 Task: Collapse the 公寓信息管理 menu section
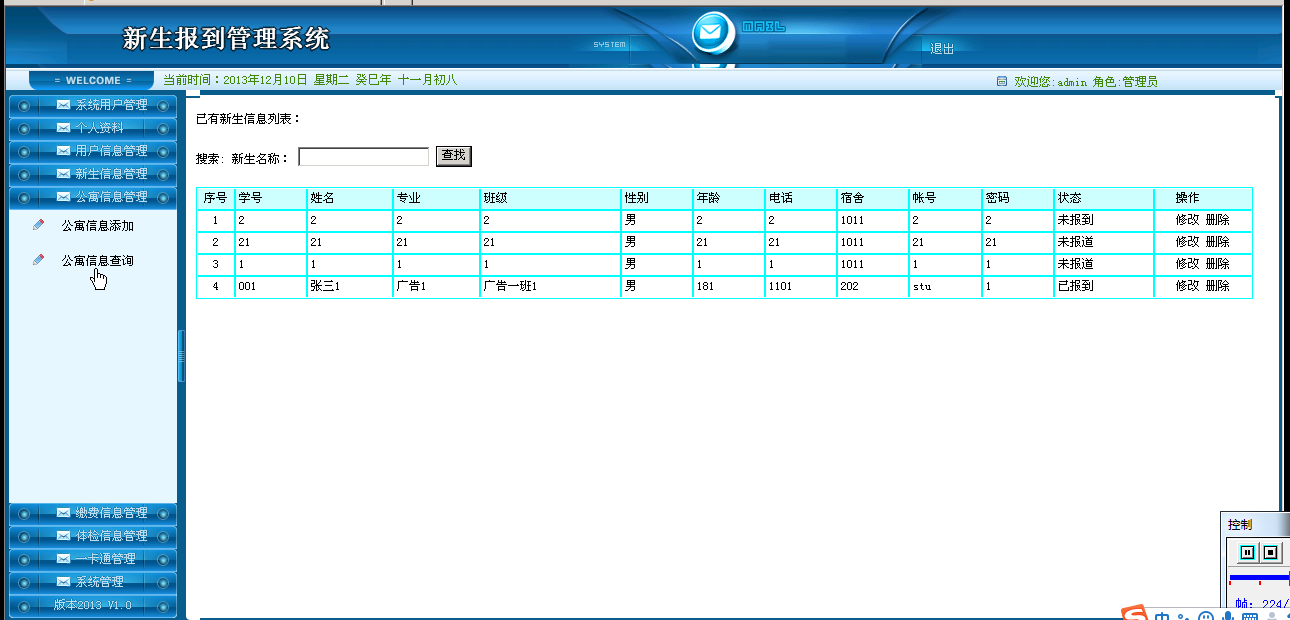(93, 197)
